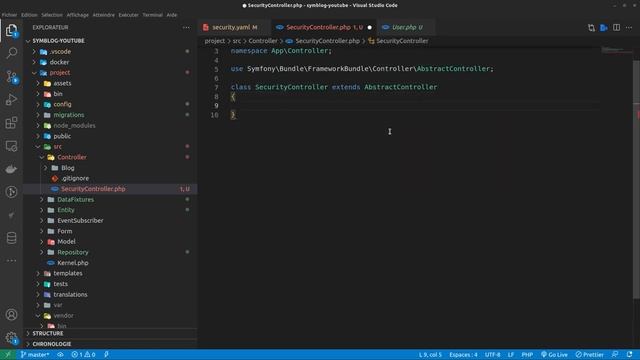Viewport: 640px width, 360px height.
Task: Open Run and Debug view icon
Action: pos(11,100)
